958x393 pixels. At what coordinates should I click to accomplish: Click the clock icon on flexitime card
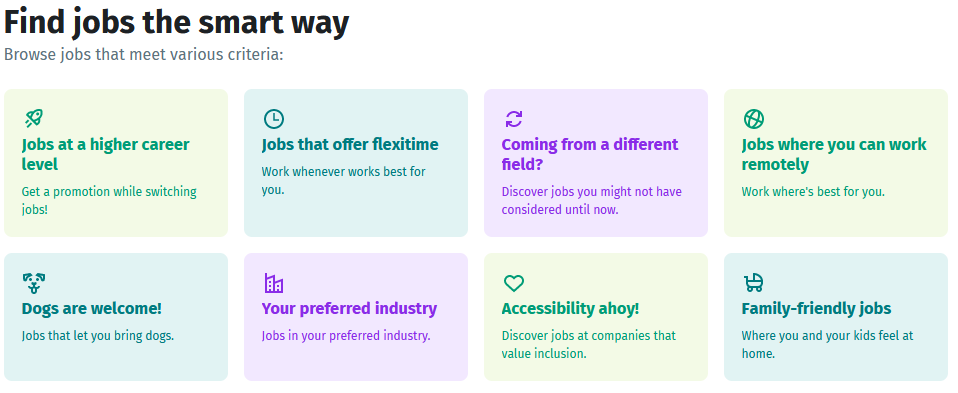click(x=274, y=119)
